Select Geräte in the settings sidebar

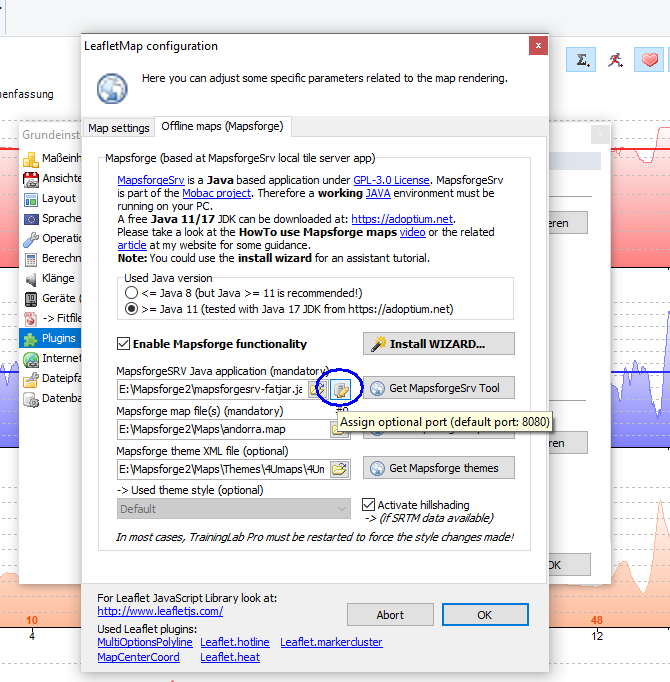(51, 298)
